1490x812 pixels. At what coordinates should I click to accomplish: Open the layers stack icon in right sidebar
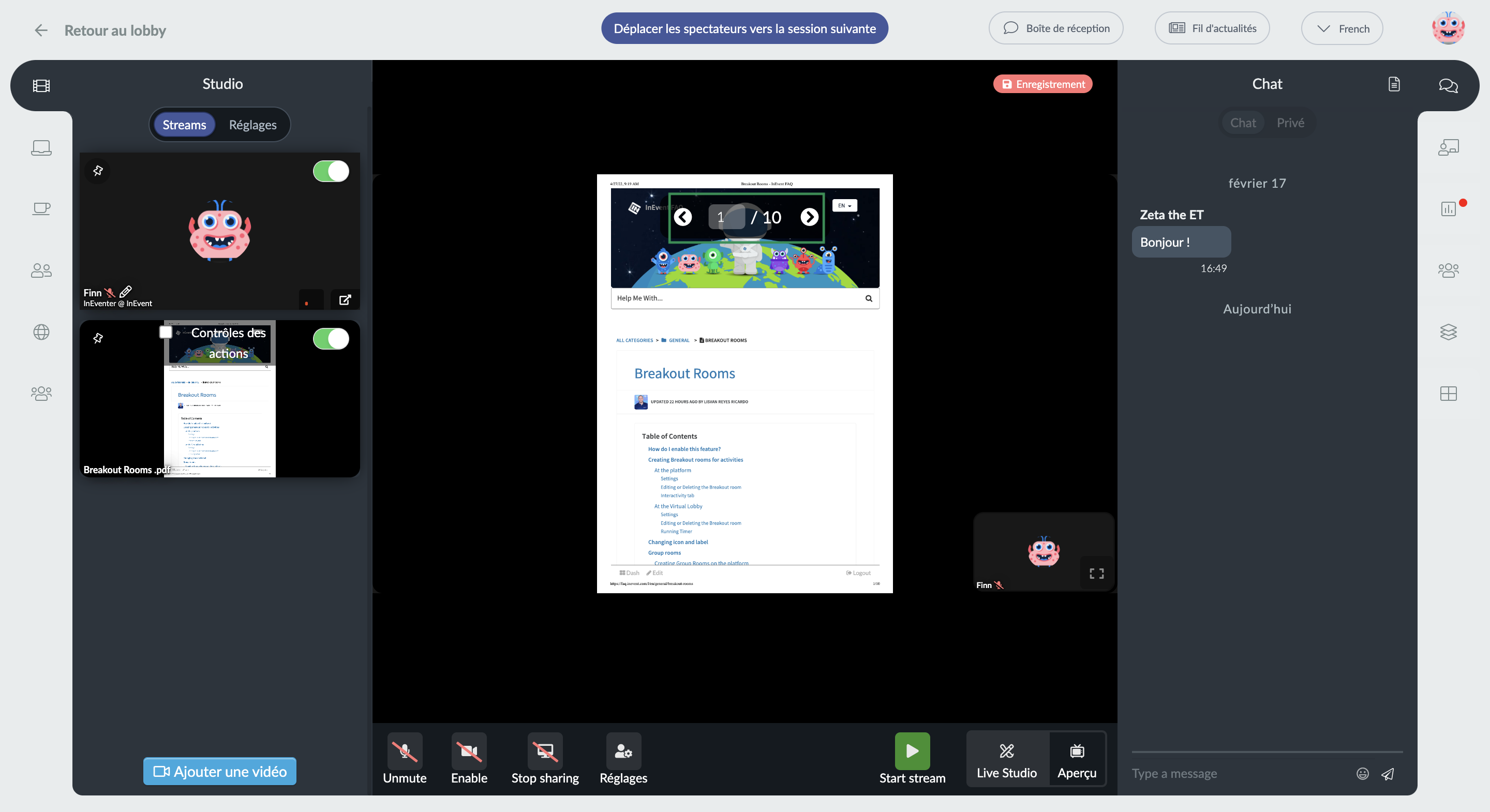coord(1449,332)
